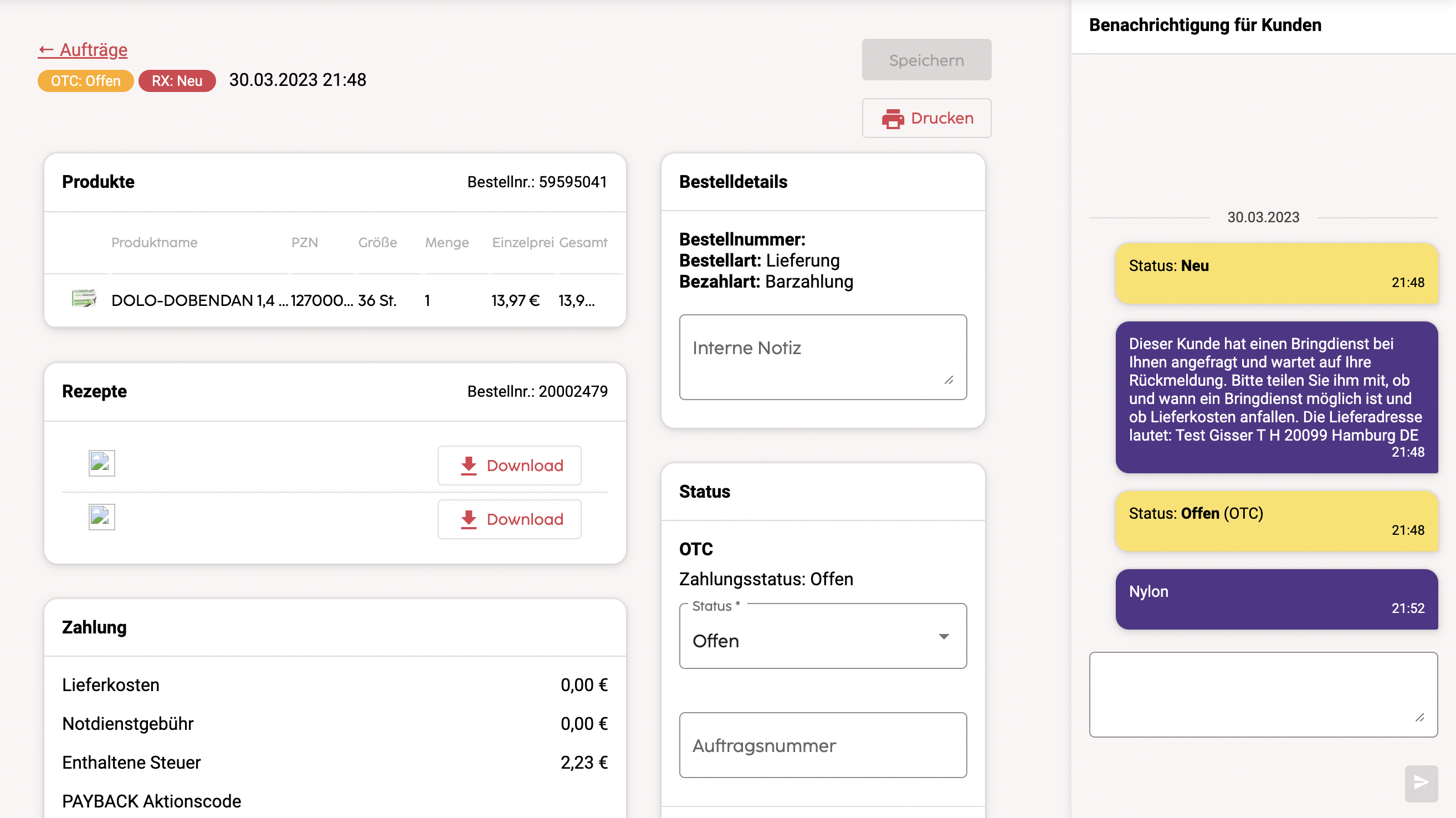Click the first prescription download arrow icon

pos(469,466)
